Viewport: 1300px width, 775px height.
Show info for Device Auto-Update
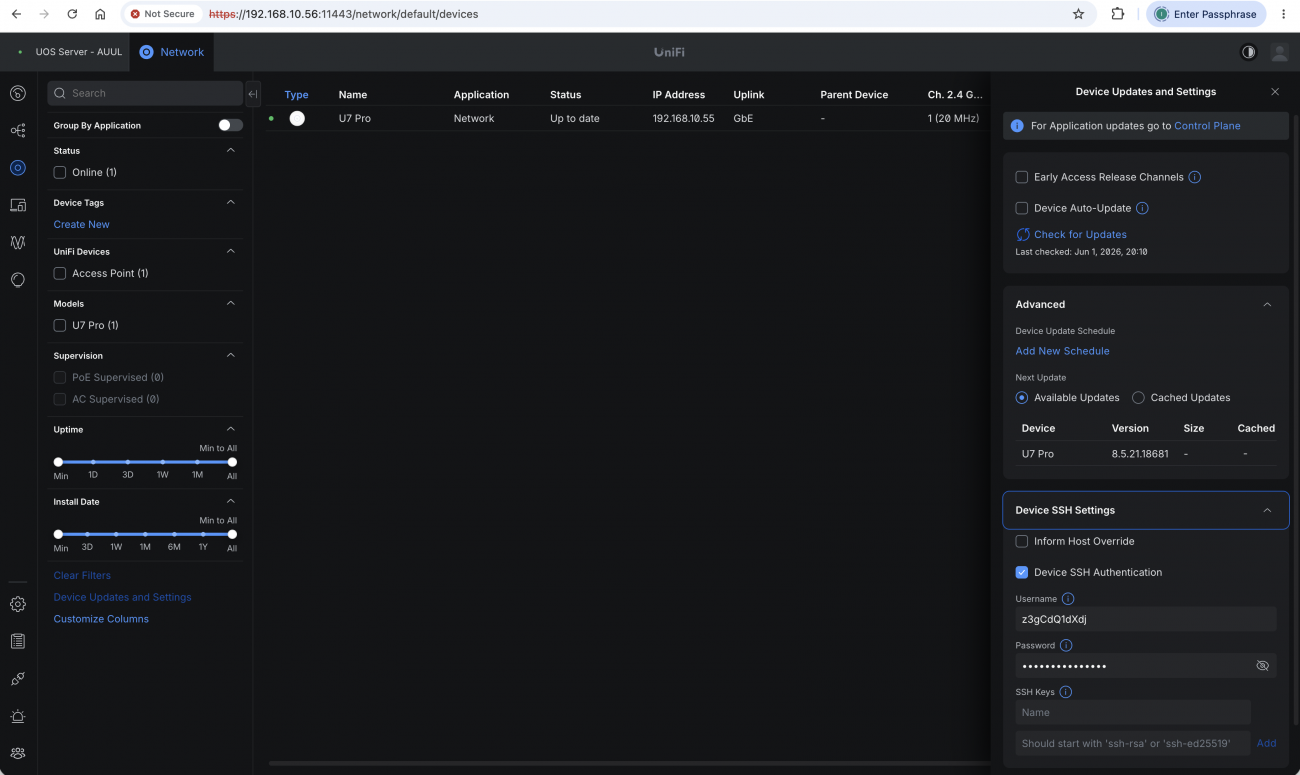point(1142,208)
